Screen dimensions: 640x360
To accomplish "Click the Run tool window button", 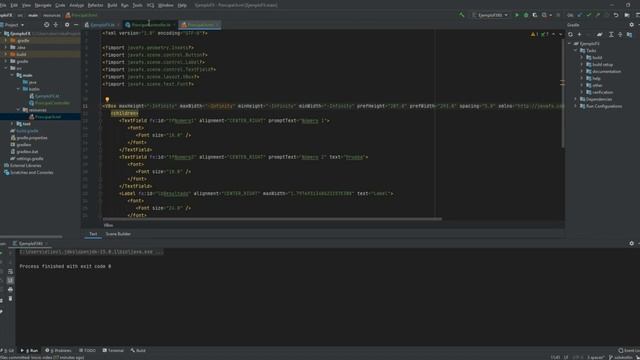I will pyautogui.click(x=29, y=350).
